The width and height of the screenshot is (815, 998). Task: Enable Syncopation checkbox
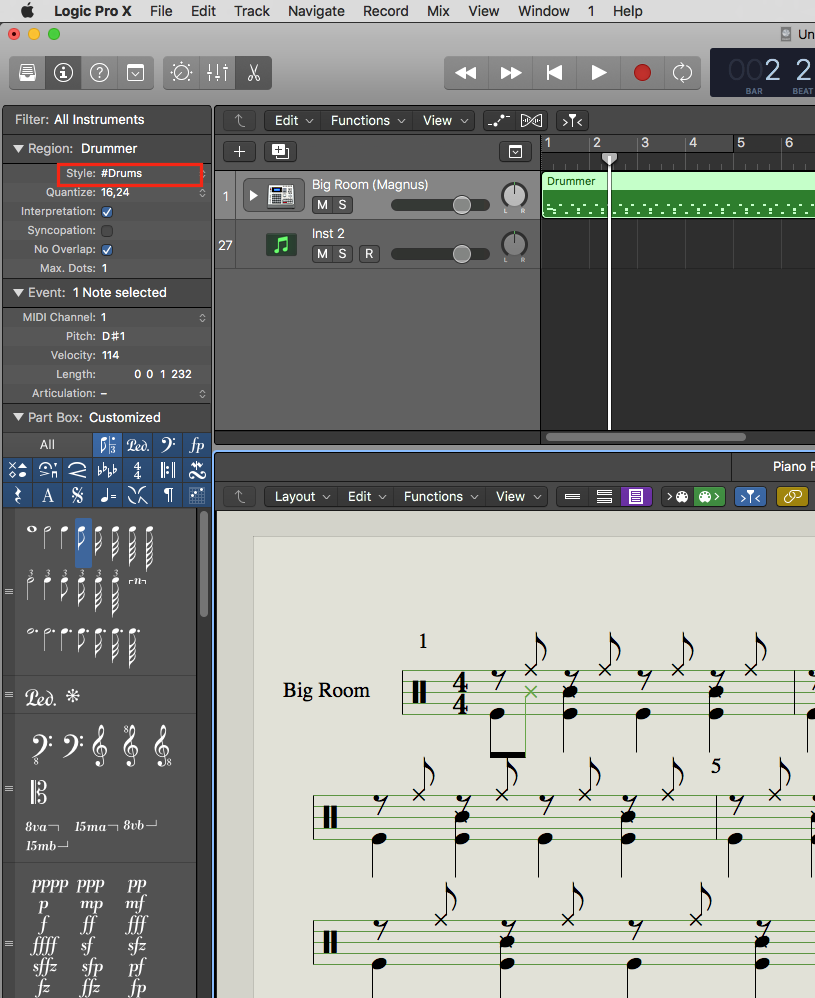click(x=107, y=230)
